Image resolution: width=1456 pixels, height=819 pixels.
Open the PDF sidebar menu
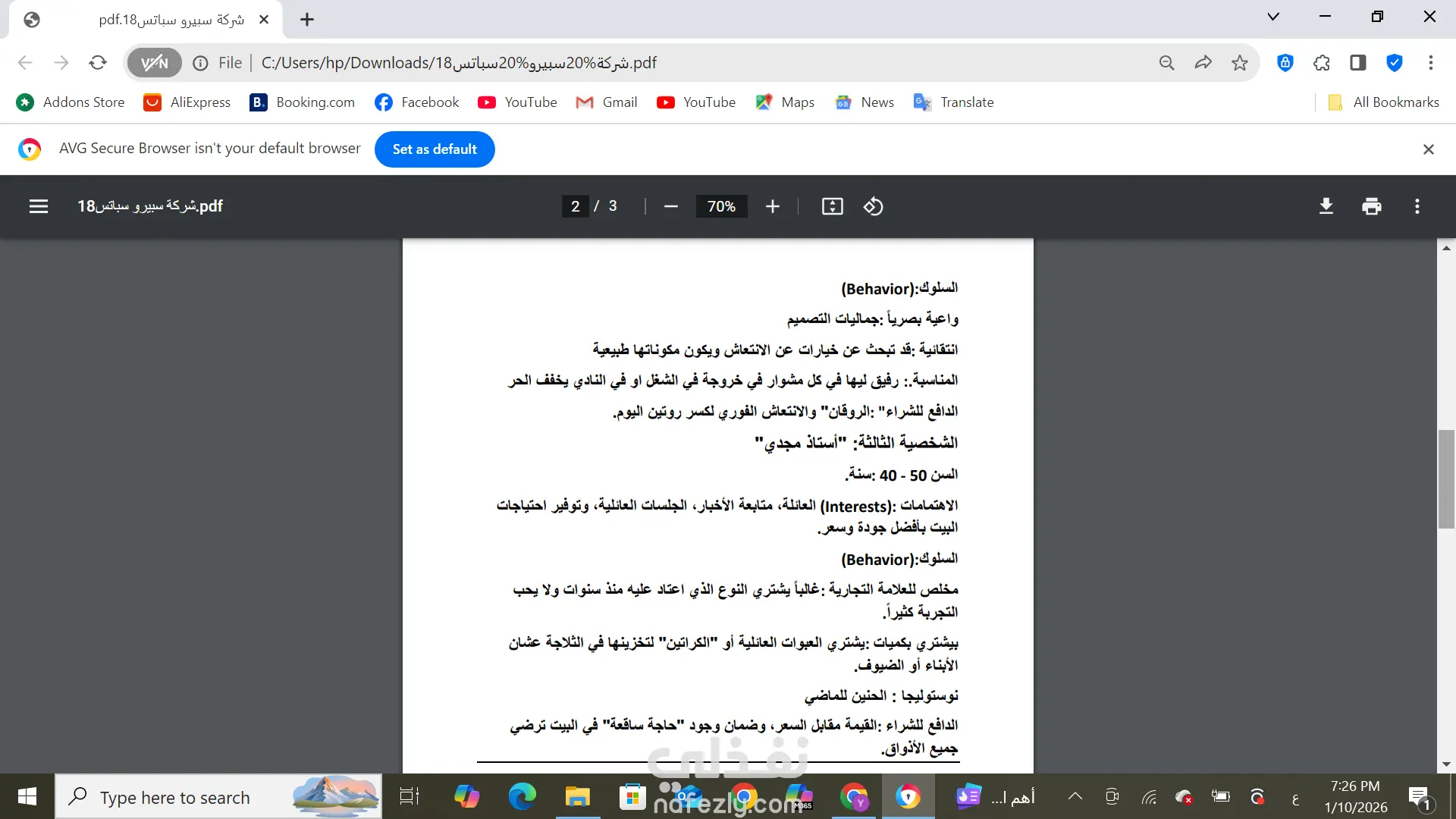click(x=39, y=206)
